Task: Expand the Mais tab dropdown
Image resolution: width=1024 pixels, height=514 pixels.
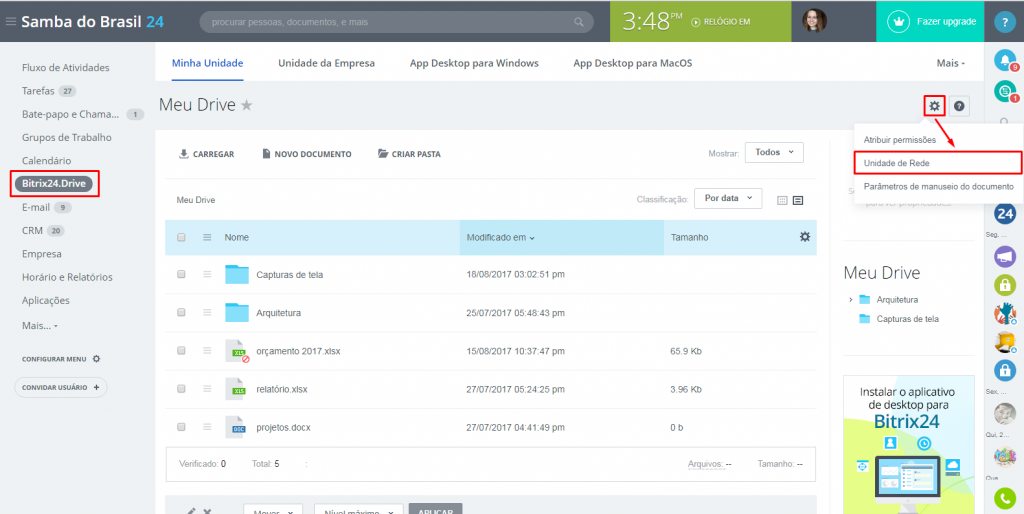Action: tap(950, 63)
